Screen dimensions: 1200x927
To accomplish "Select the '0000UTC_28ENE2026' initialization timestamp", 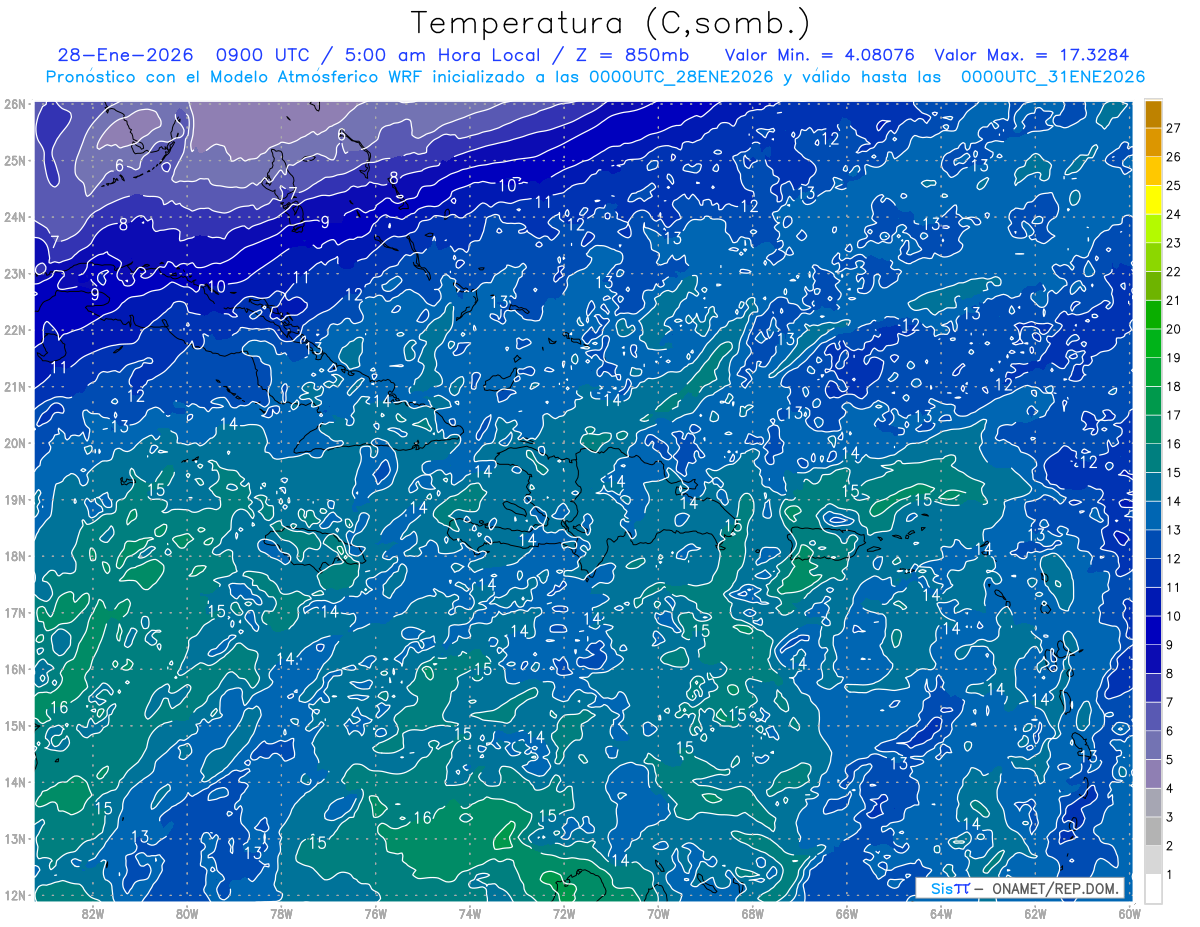I will pyautogui.click(x=682, y=77).
